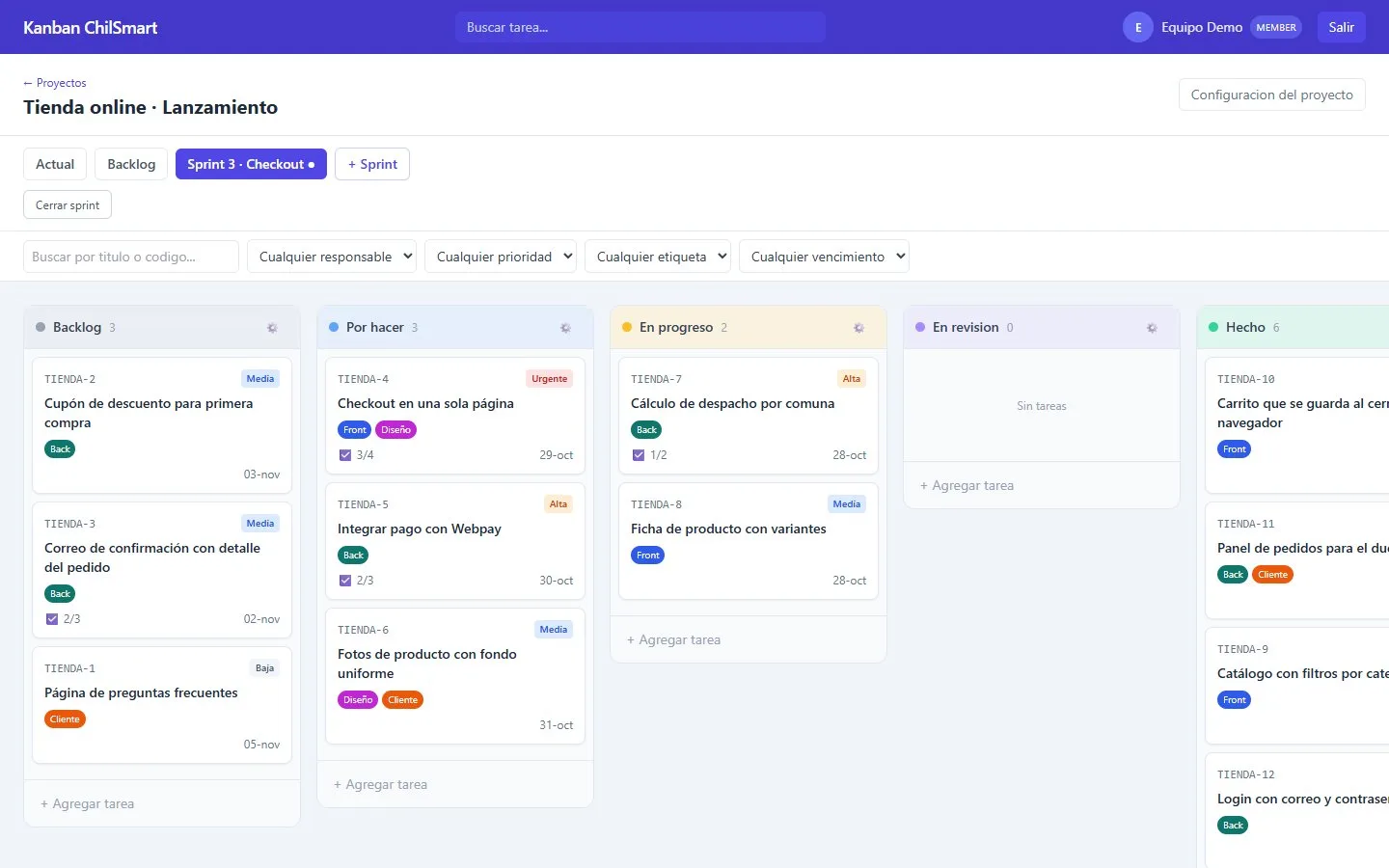
Task: Click the Buscar por titulo o codigo field
Action: pos(131,257)
